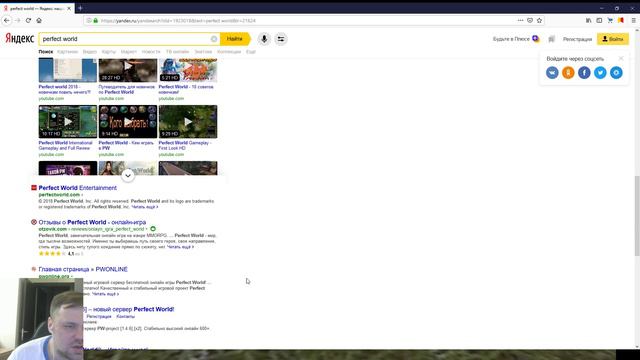Switch to the Маркет tab
The width and height of the screenshot is (640, 360).
coord(129,52)
